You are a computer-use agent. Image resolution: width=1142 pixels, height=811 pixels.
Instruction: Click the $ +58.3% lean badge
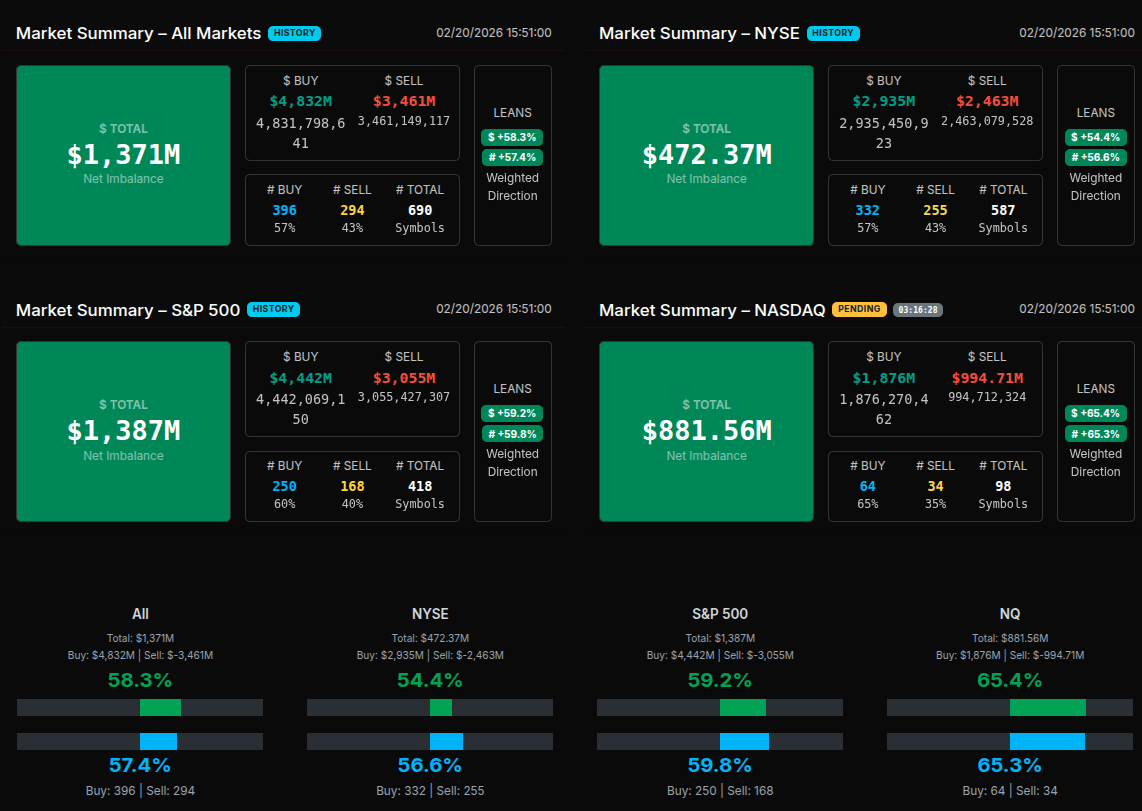click(x=512, y=137)
